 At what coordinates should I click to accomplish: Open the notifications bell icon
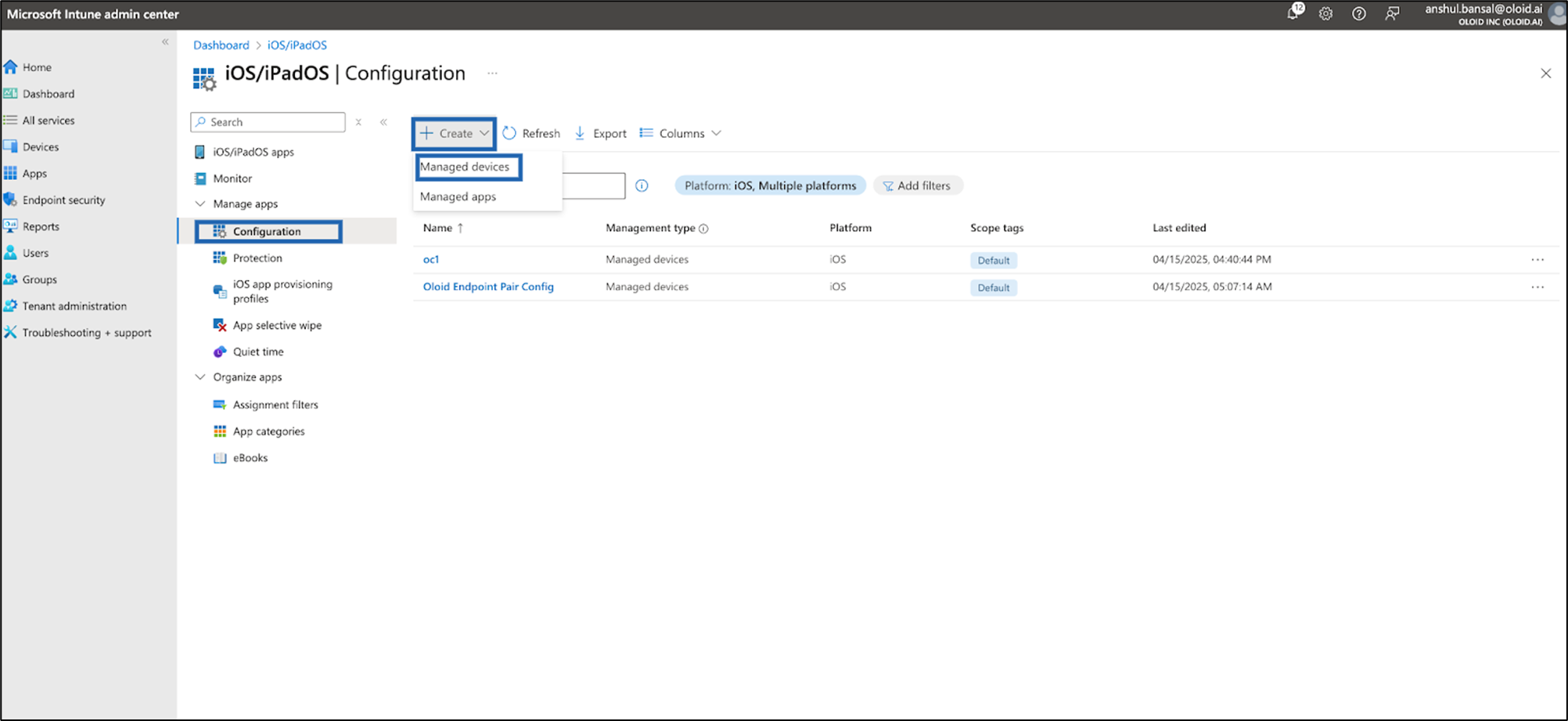pyautogui.click(x=1294, y=13)
